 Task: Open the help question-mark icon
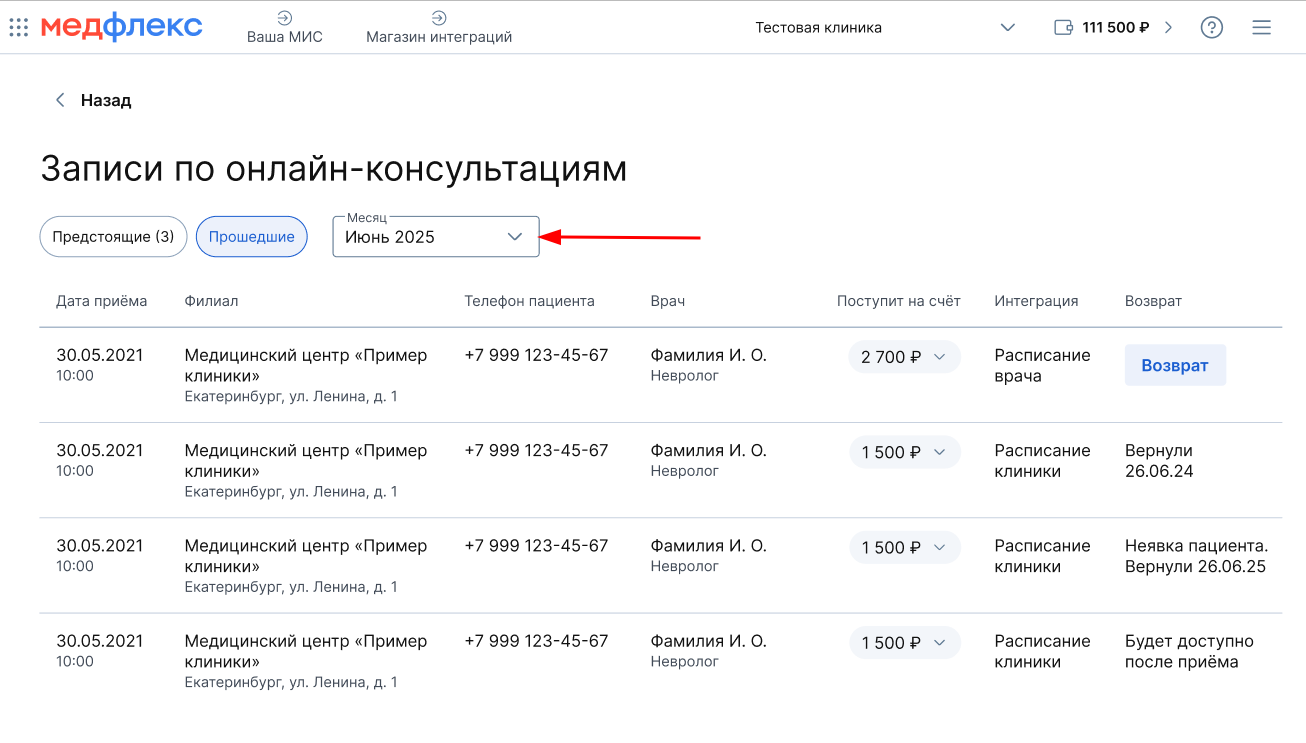click(x=1212, y=27)
